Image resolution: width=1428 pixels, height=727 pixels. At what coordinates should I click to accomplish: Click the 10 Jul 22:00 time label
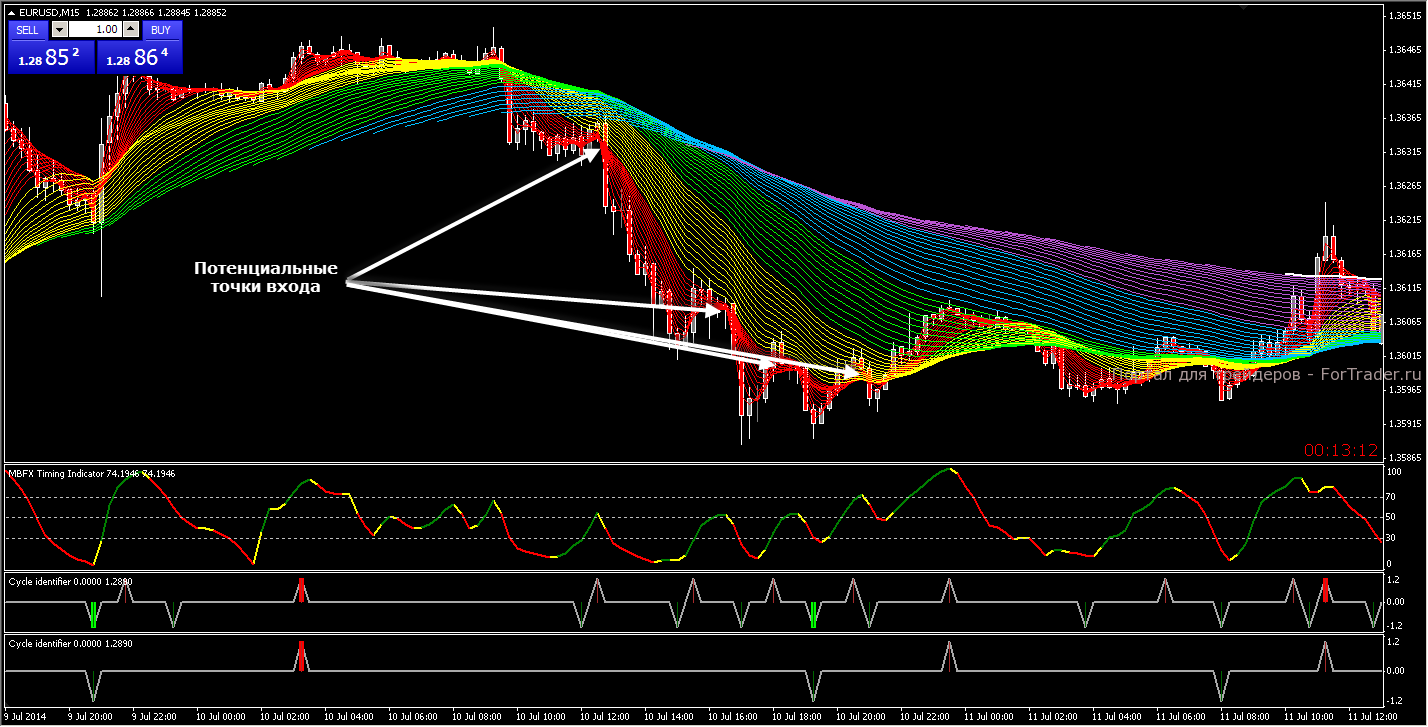pos(924,717)
